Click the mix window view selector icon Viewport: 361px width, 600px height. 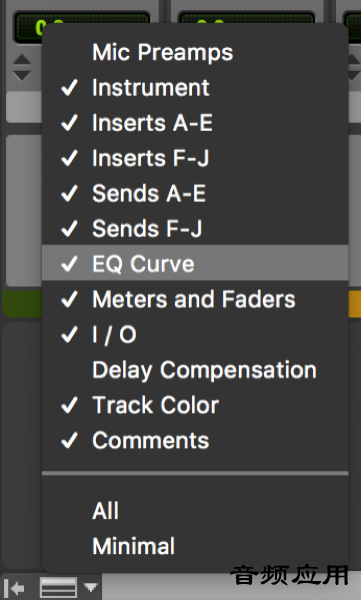(58, 587)
